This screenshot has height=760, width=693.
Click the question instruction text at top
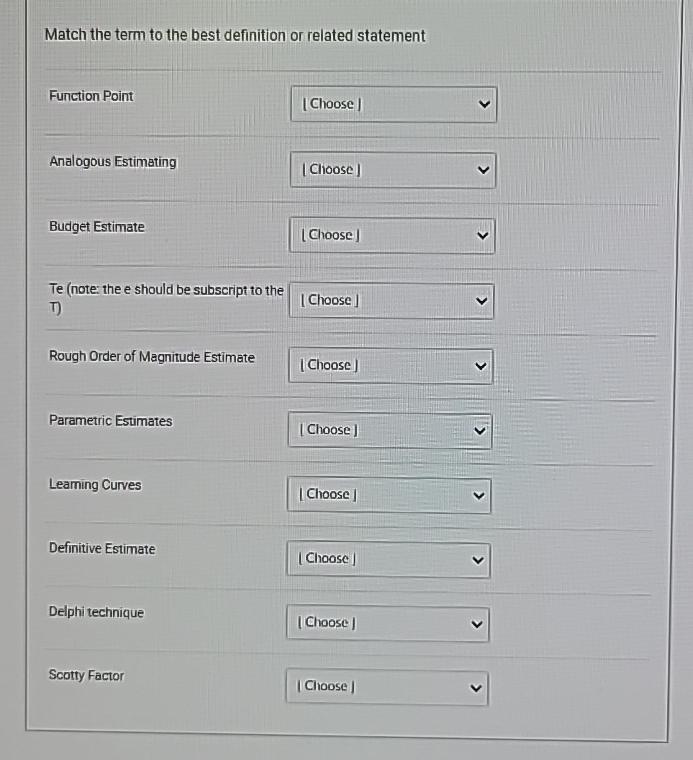click(x=235, y=35)
